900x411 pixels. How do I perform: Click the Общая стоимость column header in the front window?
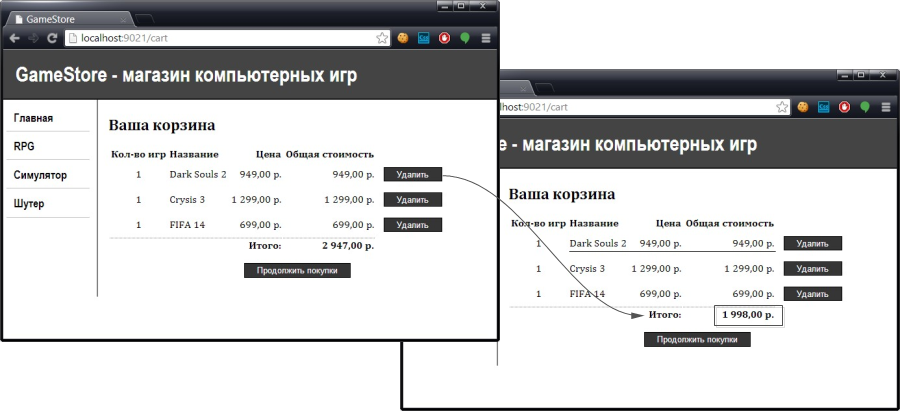click(x=330, y=154)
